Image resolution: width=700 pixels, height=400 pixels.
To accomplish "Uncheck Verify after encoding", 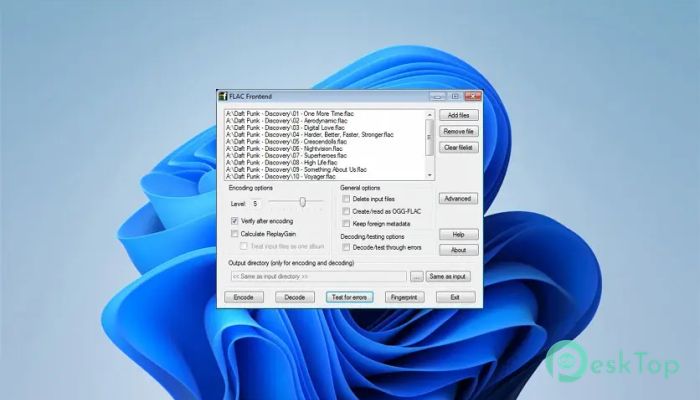I will (x=234, y=221).
